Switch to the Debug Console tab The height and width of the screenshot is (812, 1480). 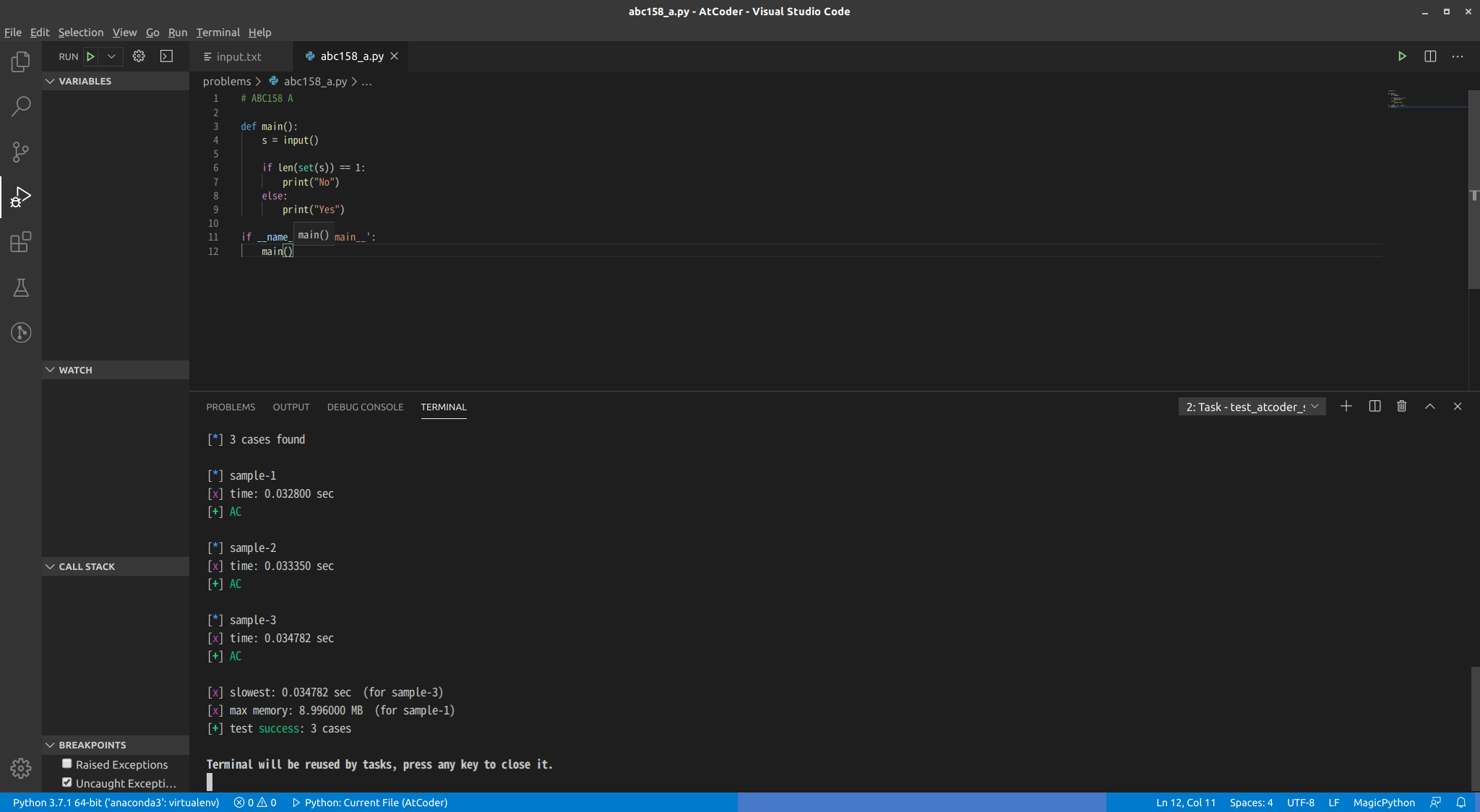click(x=364, y=407)
